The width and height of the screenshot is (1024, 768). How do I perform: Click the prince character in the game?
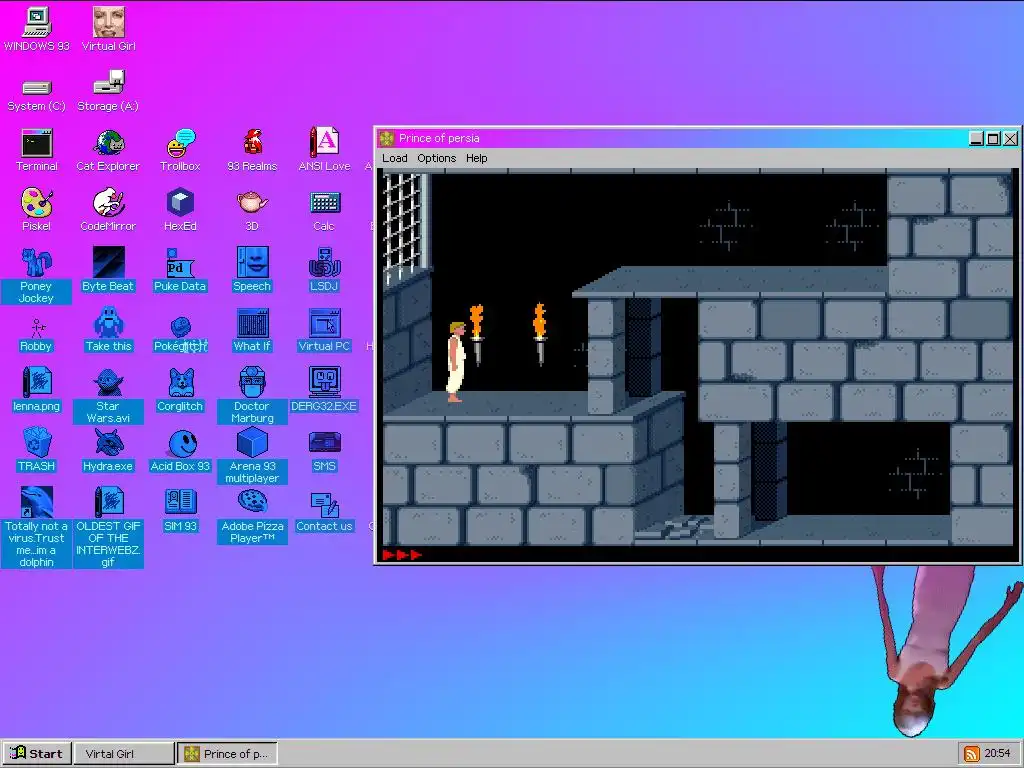(x=456, y=362)
